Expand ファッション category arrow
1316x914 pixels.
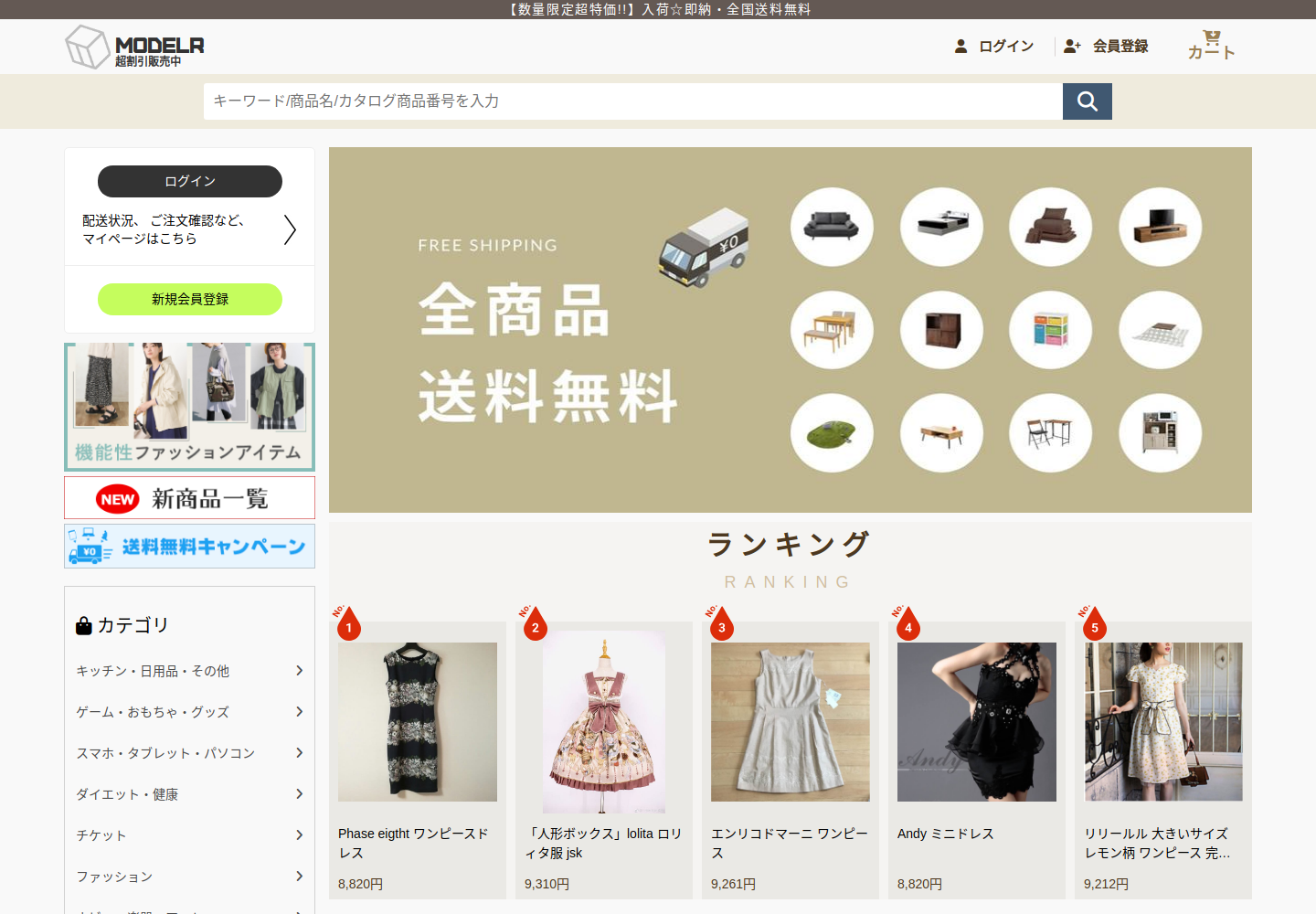(x=299, y=877)
